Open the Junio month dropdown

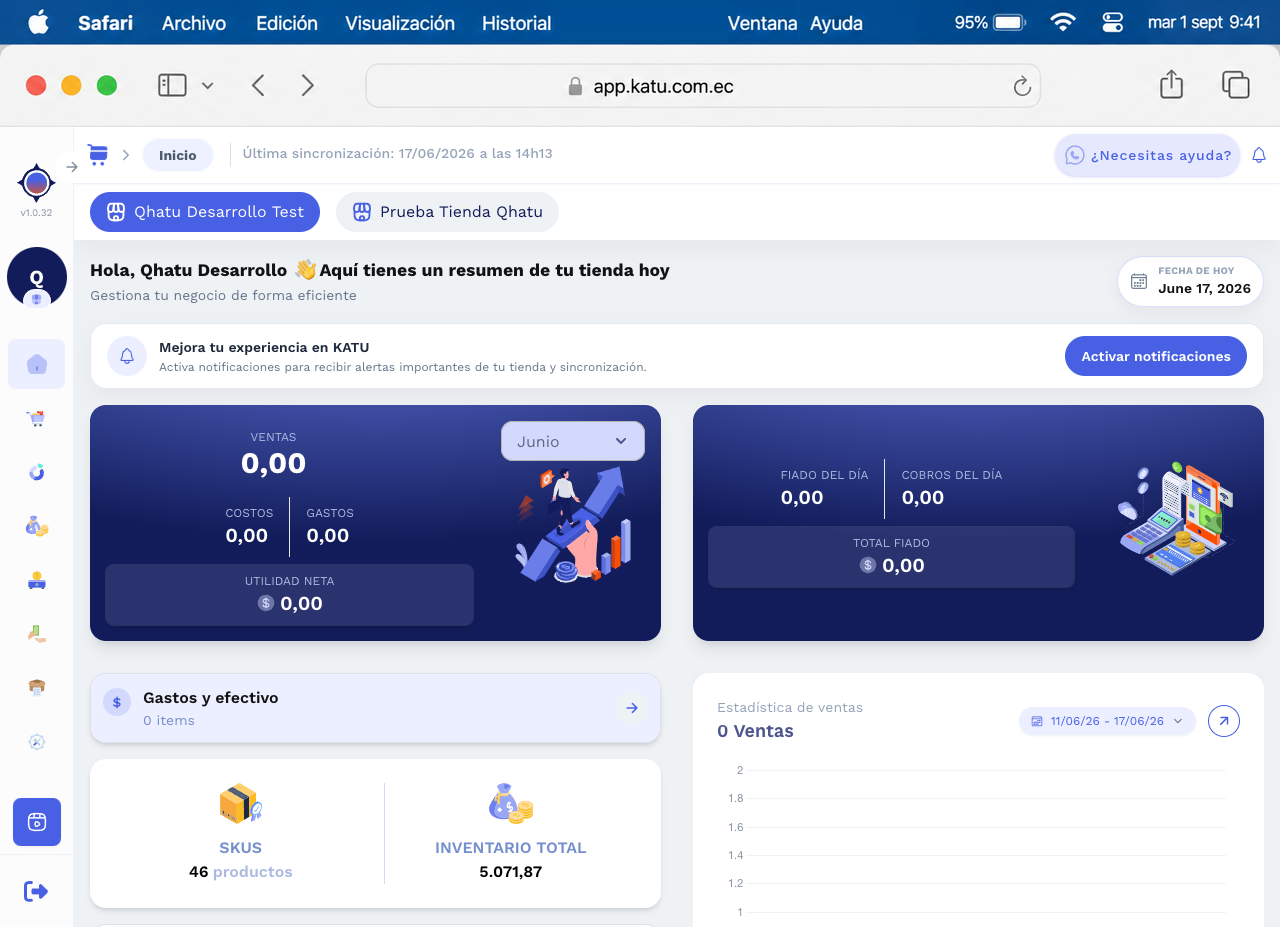click(573, 441)
